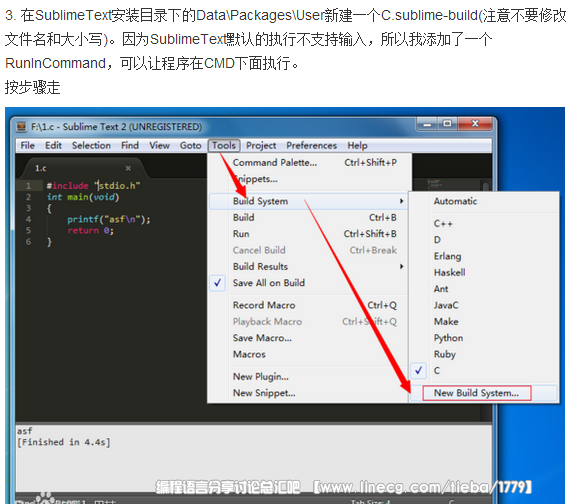Close the 1.c tab
The height and width of the screenshot is (504, 582).
point(128,168)
